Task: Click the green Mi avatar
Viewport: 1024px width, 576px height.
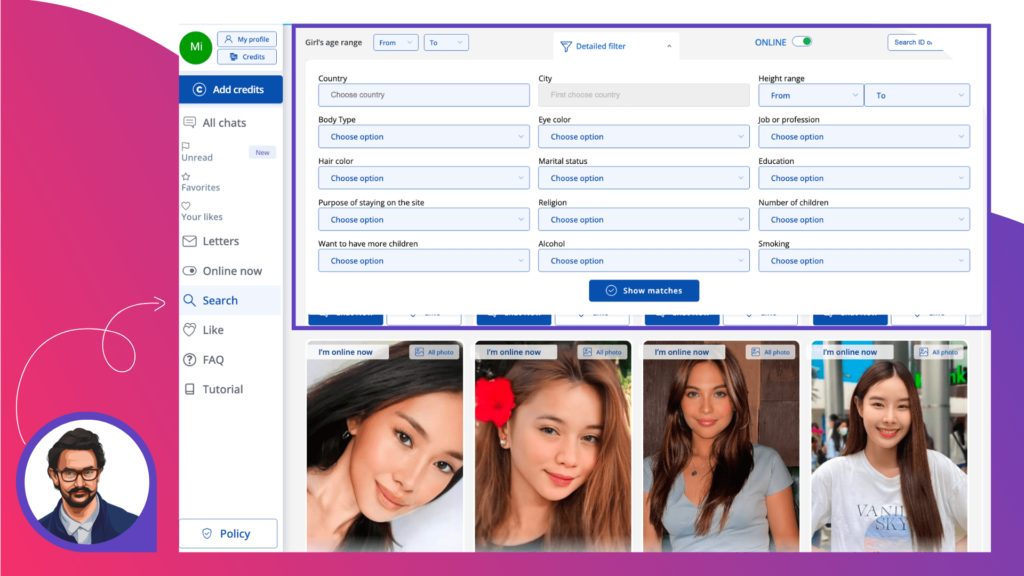Action: tap(196, 47)
